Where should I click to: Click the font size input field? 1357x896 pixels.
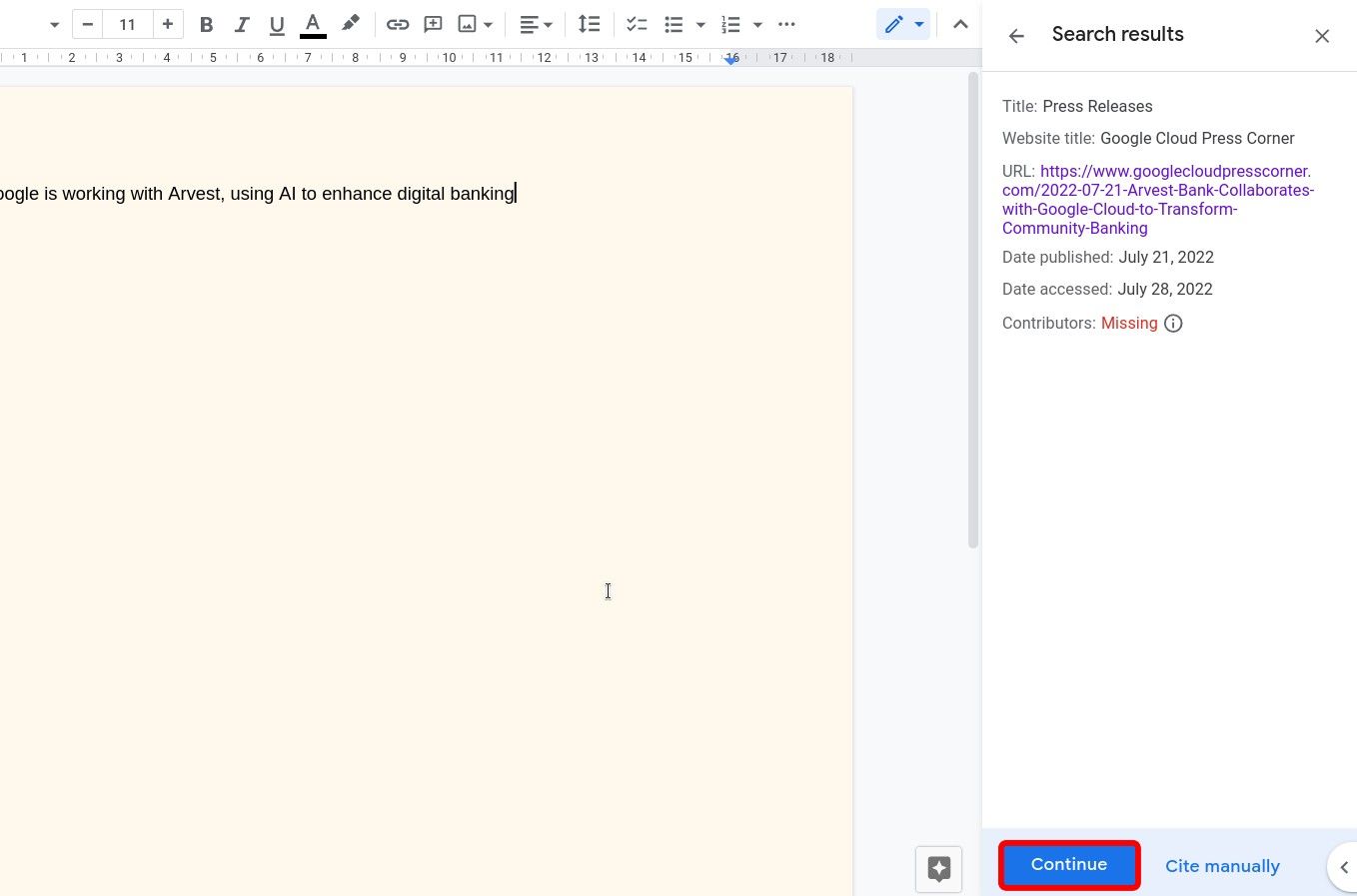127,24
